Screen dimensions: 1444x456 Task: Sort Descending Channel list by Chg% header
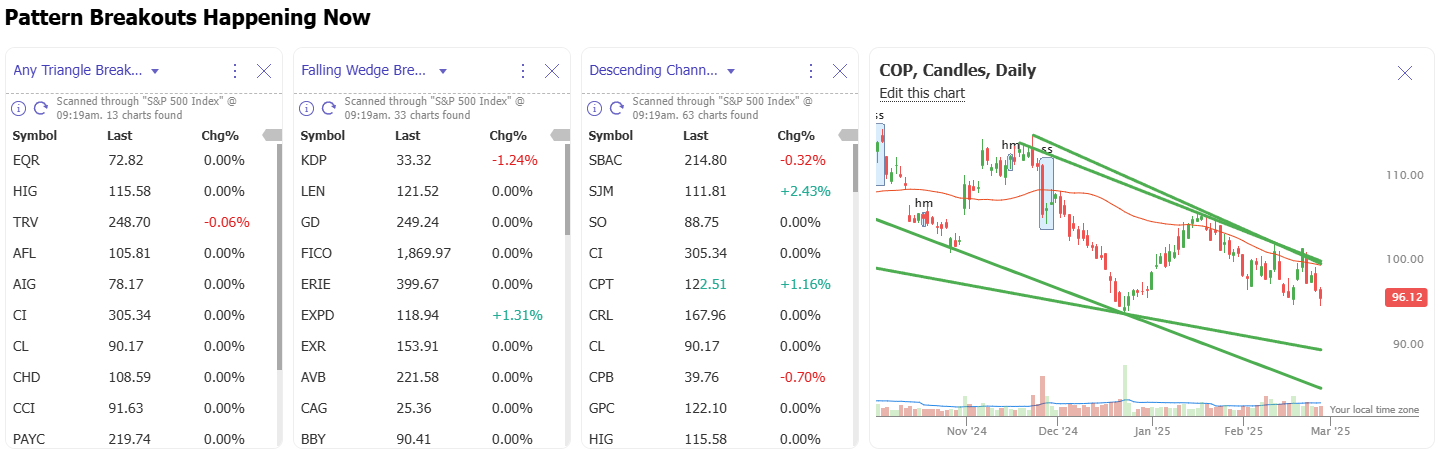pyautogui.click(x=797, y=136)
